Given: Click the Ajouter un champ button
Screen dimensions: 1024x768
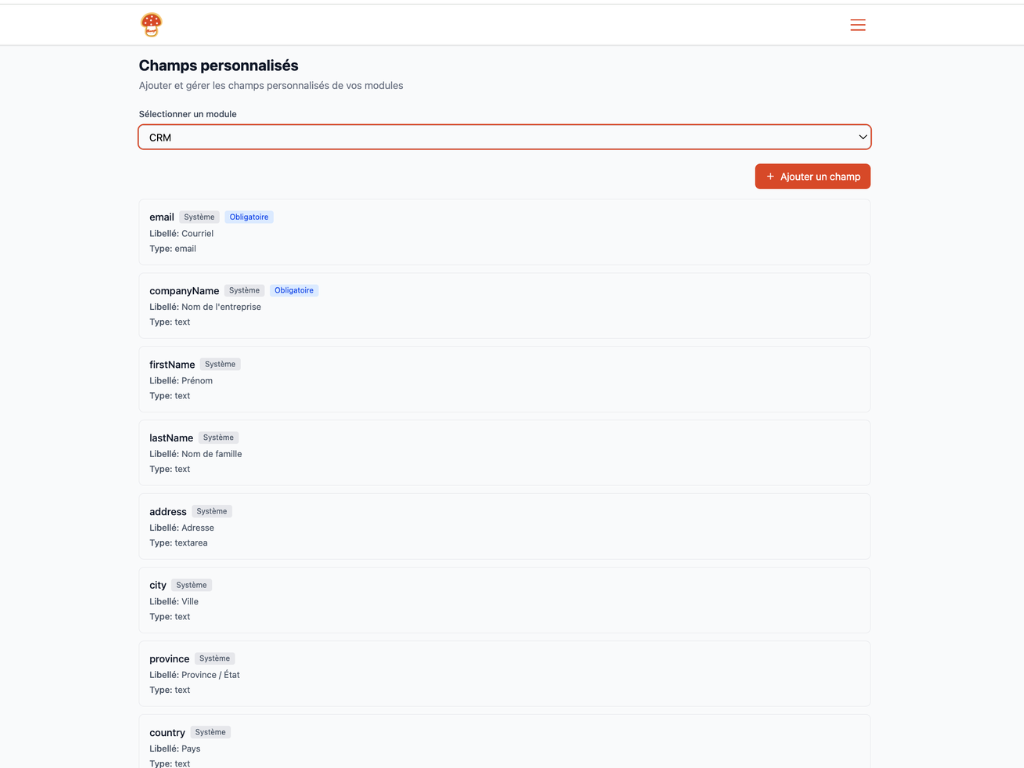Looking at the screenshot, I should [x=812, y=175].
